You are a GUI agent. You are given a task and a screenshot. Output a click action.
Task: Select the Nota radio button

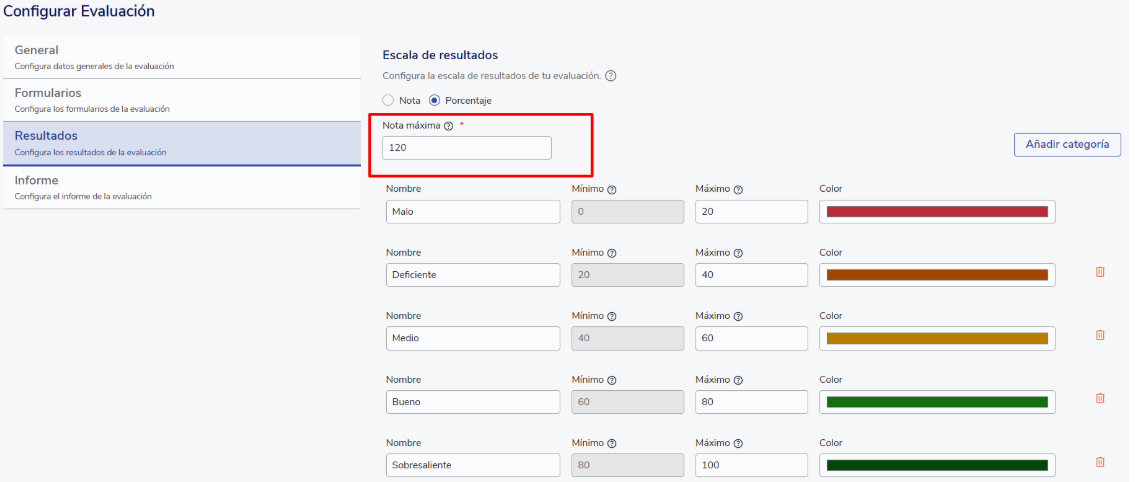[x=389, y=100]
